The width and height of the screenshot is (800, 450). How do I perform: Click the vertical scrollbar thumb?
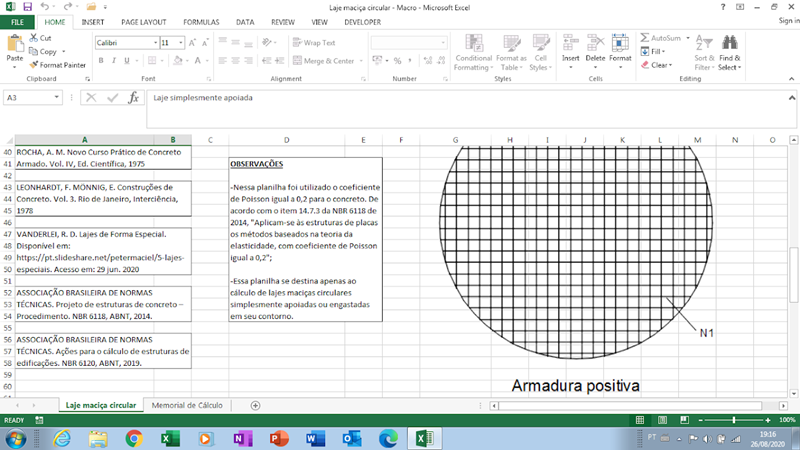793,275
